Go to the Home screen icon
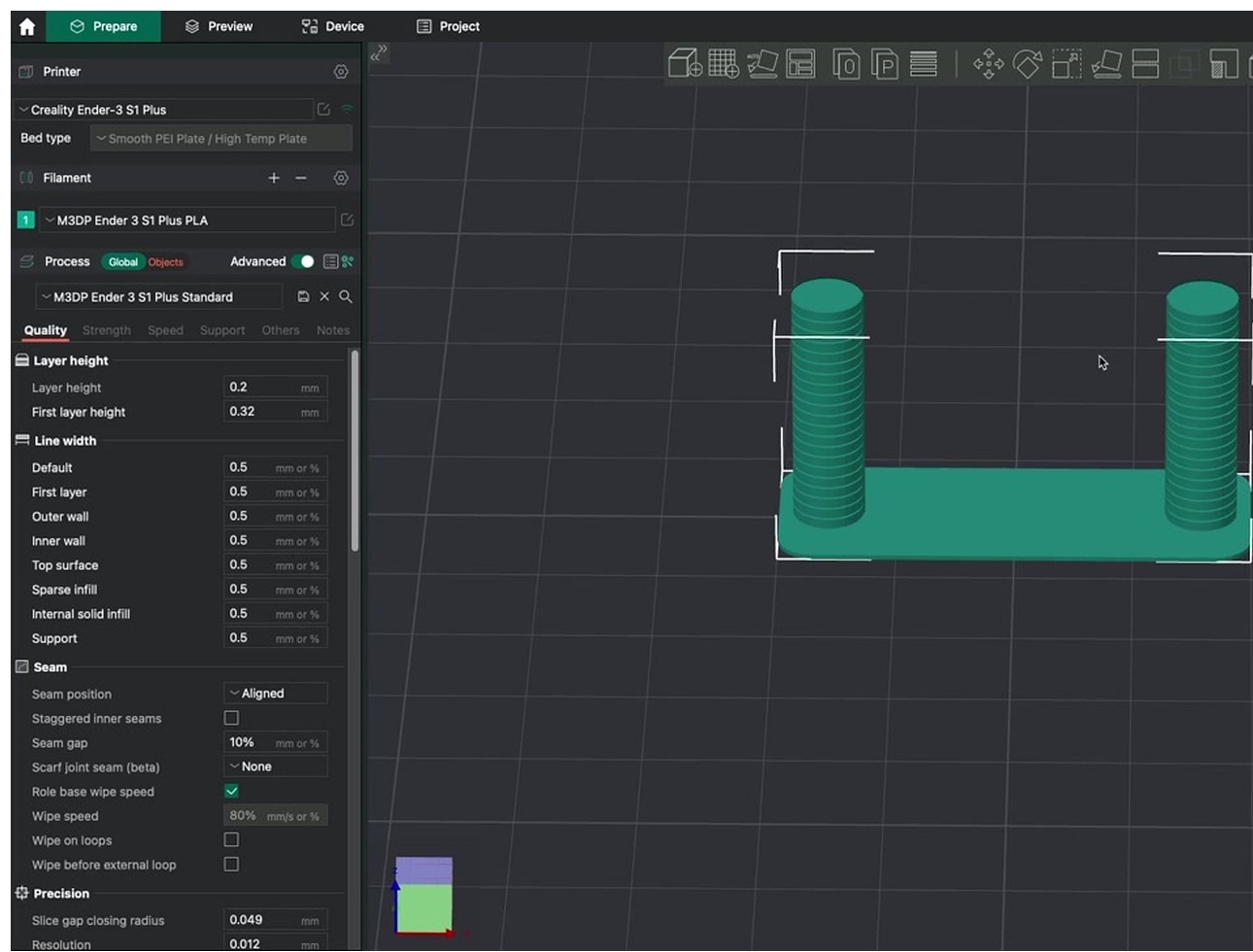The height and width of the screenshot is (952, 1253). pos(27,26)
